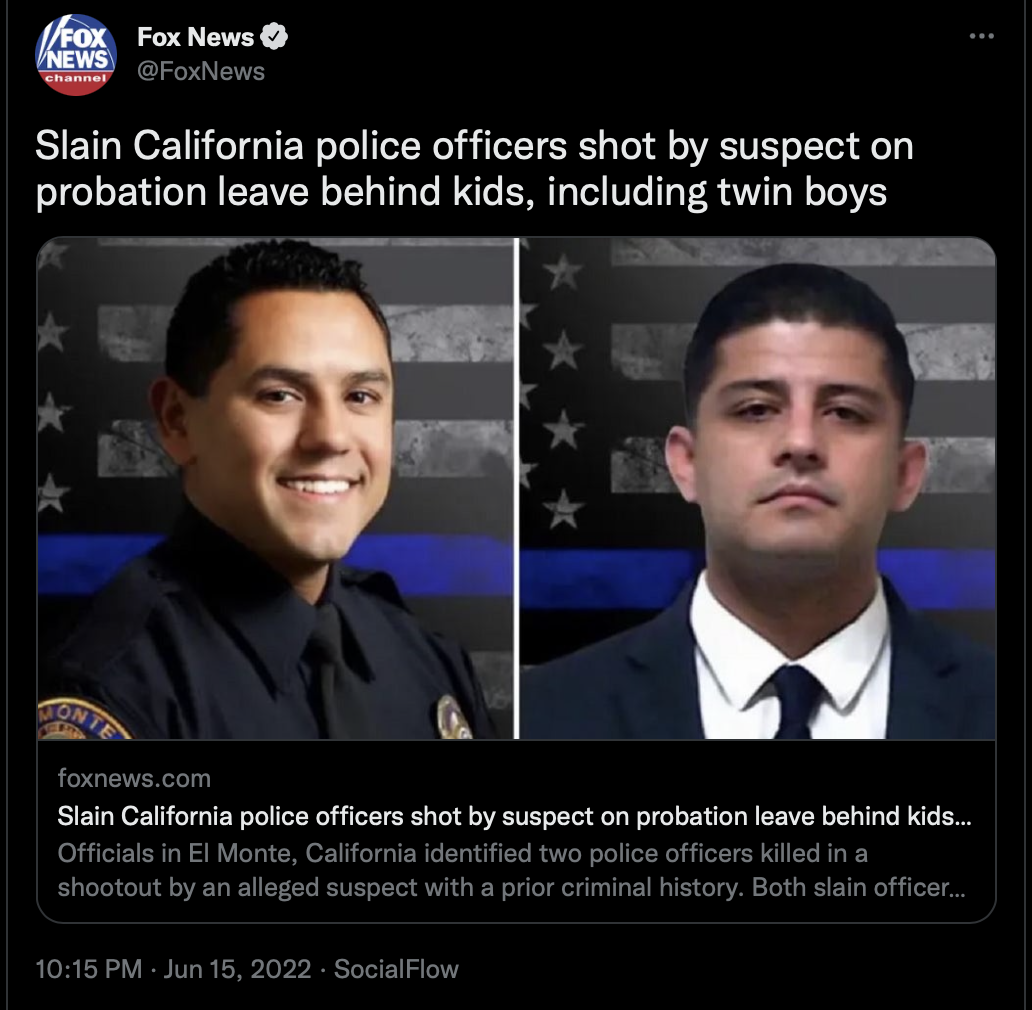
Task: Click the white divider between the two photos
Action: pos(517,488)
